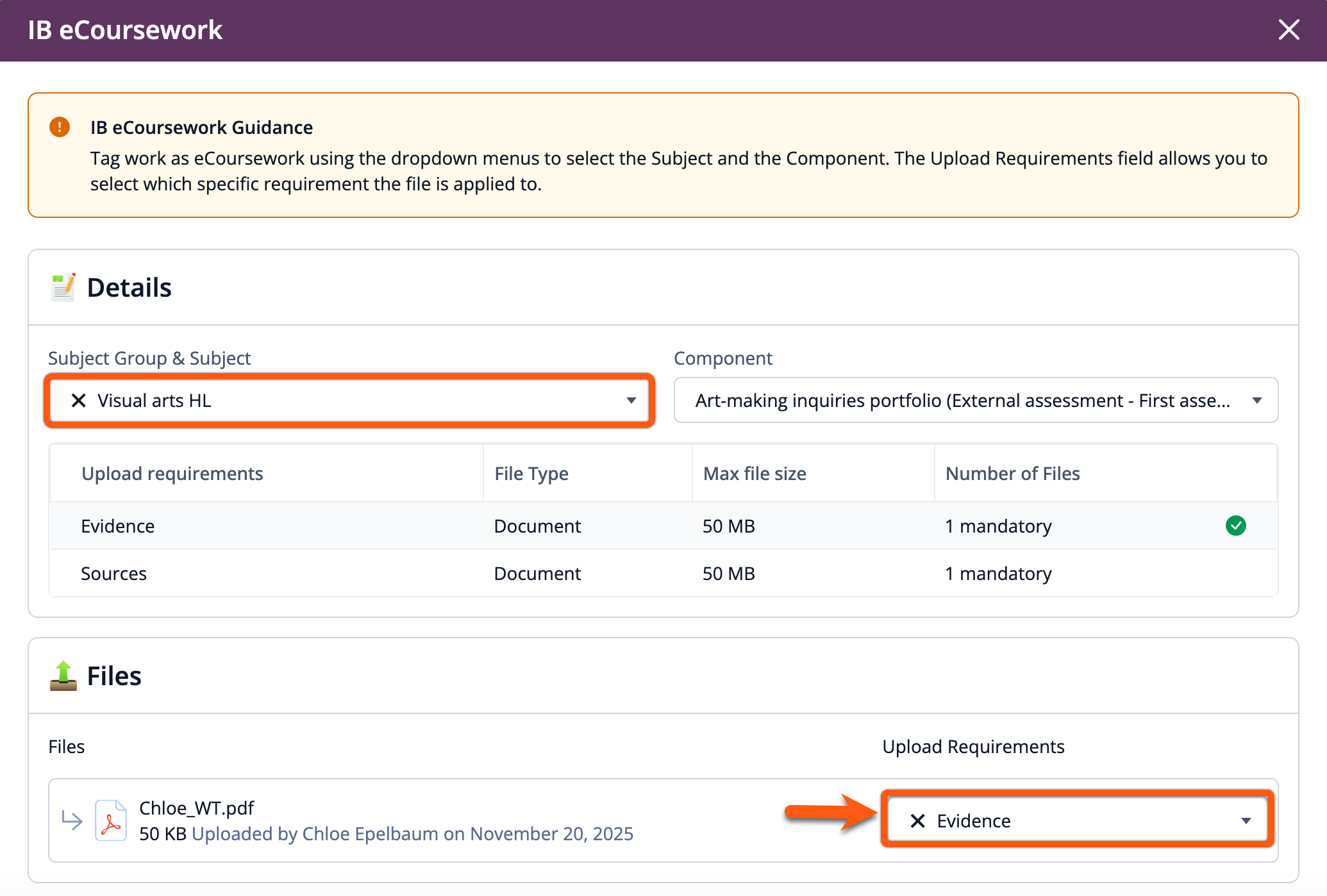The image size is (1327, 896).
Task: Click the orange guidance warning icon
Action: point(60,127)
